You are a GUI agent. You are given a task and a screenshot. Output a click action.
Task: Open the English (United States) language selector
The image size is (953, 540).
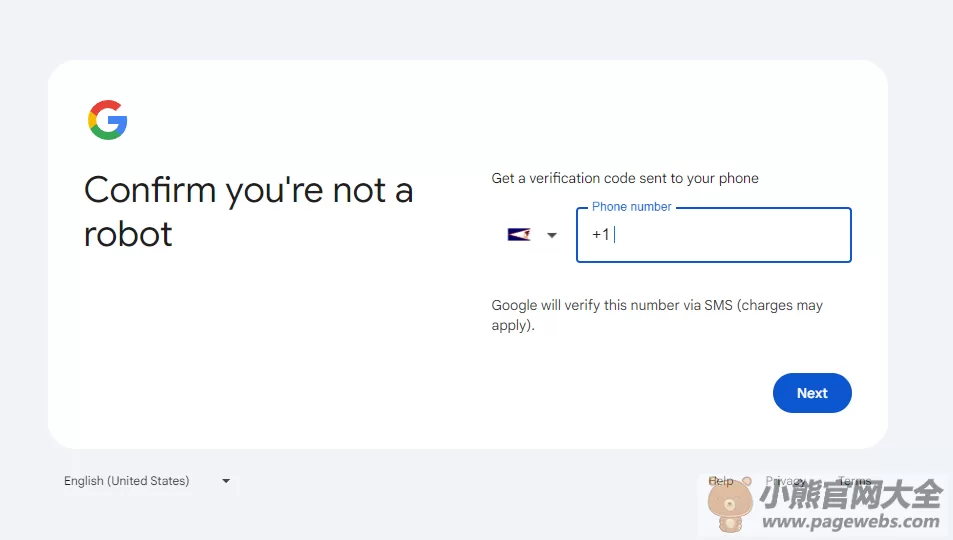147,480
